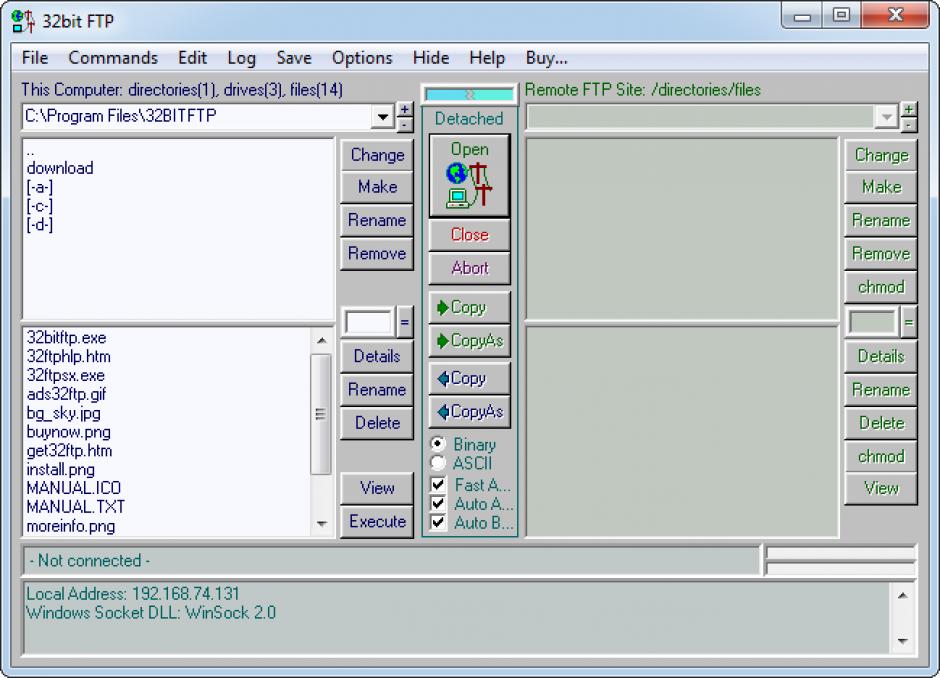
Task: Open the Save menu
Action: (294, 58)
